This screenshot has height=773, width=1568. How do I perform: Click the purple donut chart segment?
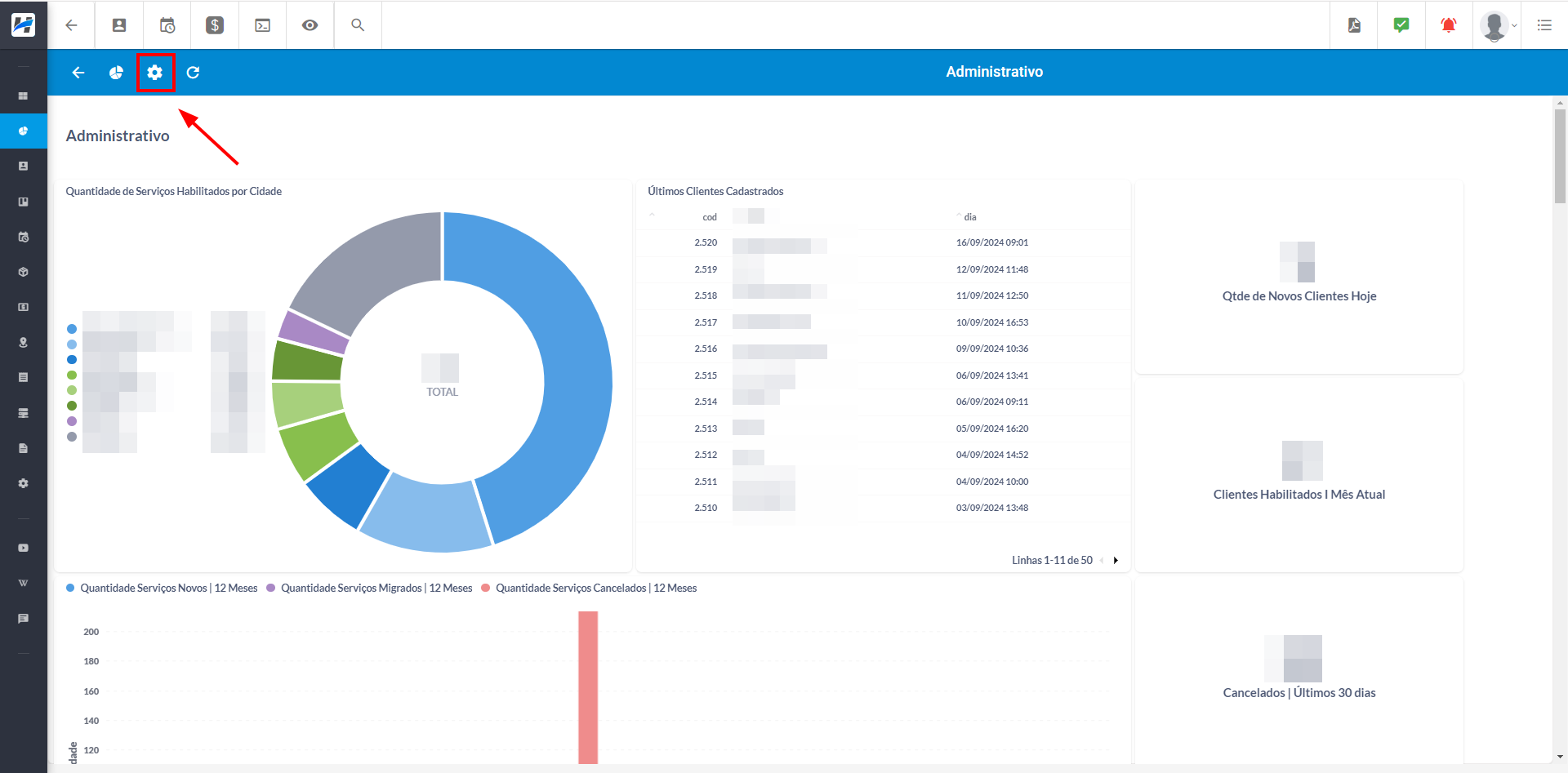[312, 332]
